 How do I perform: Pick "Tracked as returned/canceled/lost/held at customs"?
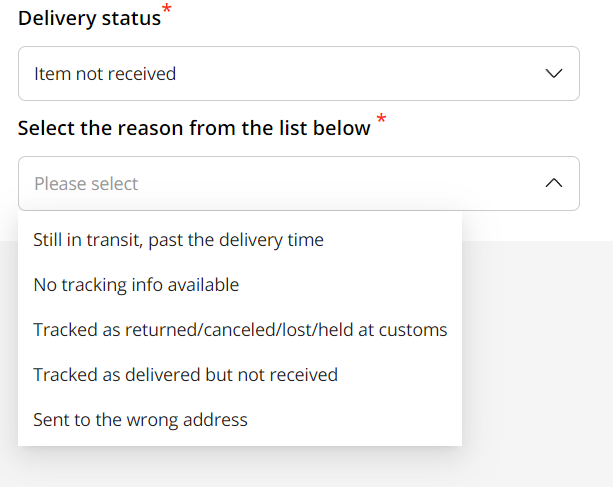pyautogui.click(x=240, y=330)
